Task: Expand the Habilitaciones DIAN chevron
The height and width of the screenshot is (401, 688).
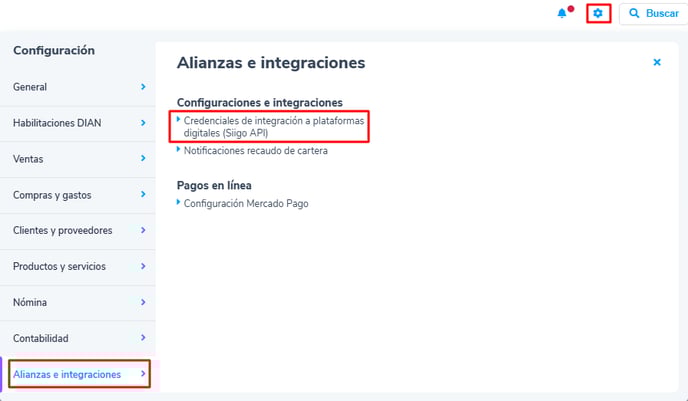Action: click(x=143, y=123)
